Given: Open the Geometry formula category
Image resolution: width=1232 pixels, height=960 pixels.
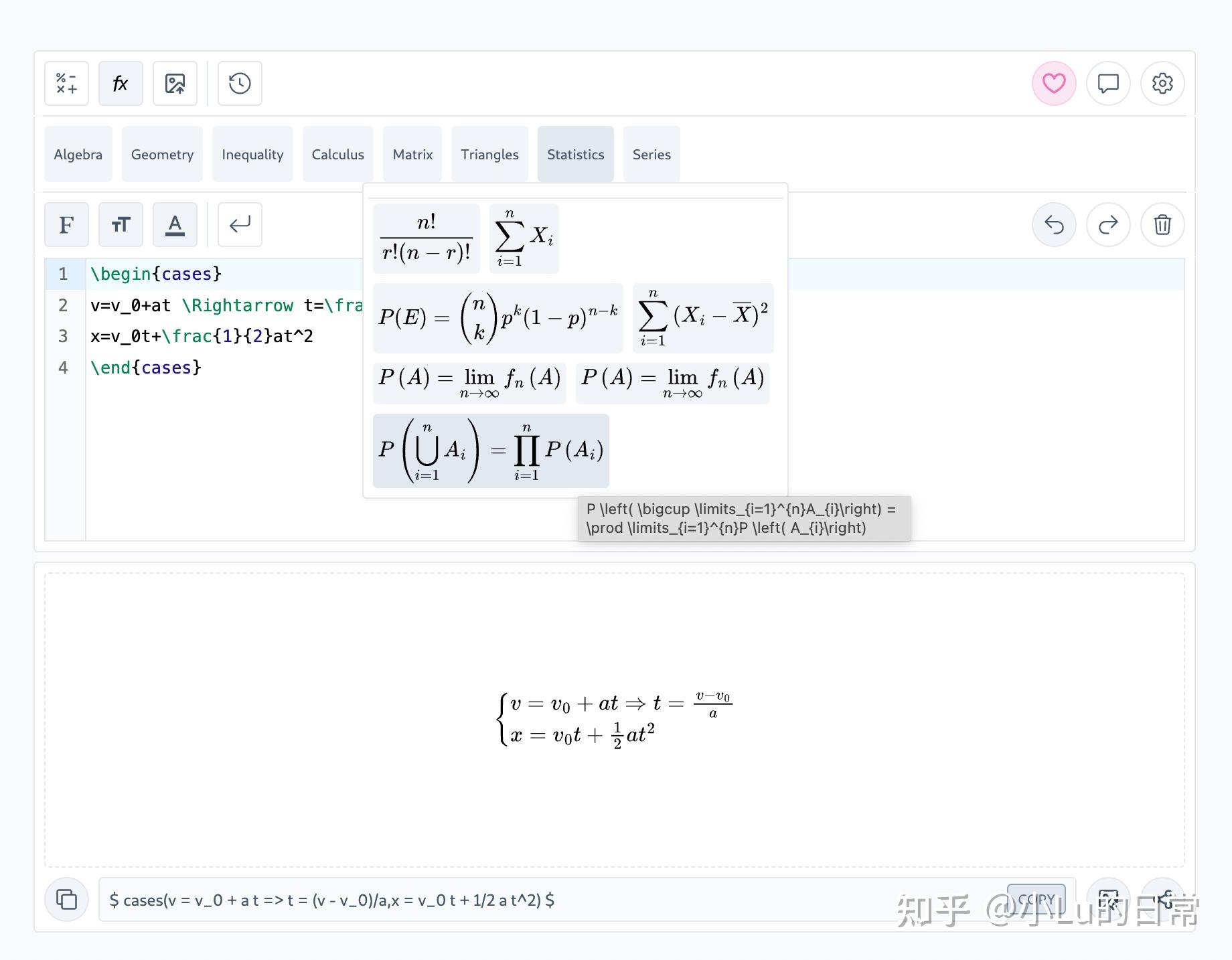Looking at the screenshot, I should [162, 154].
